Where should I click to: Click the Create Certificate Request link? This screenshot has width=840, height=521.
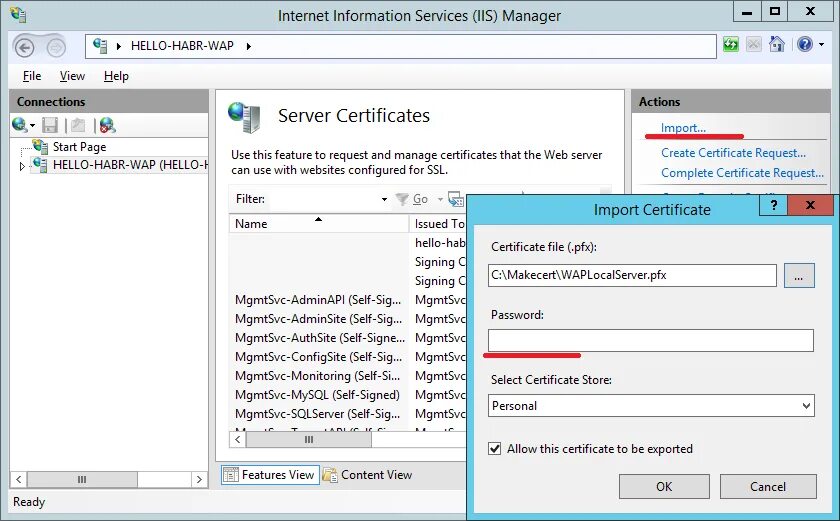tap(733, 153)
